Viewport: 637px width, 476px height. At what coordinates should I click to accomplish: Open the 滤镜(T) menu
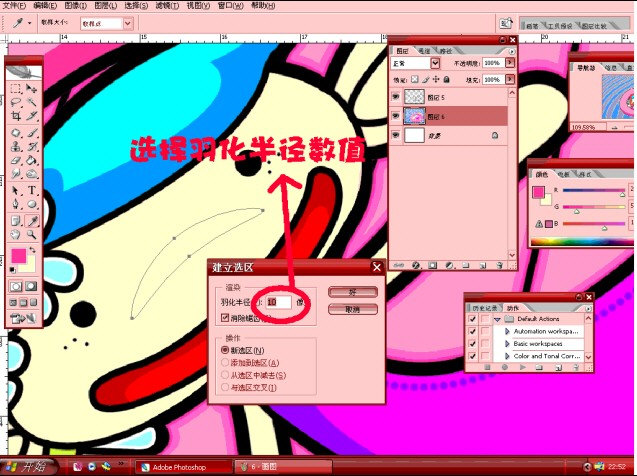point(167,6)
